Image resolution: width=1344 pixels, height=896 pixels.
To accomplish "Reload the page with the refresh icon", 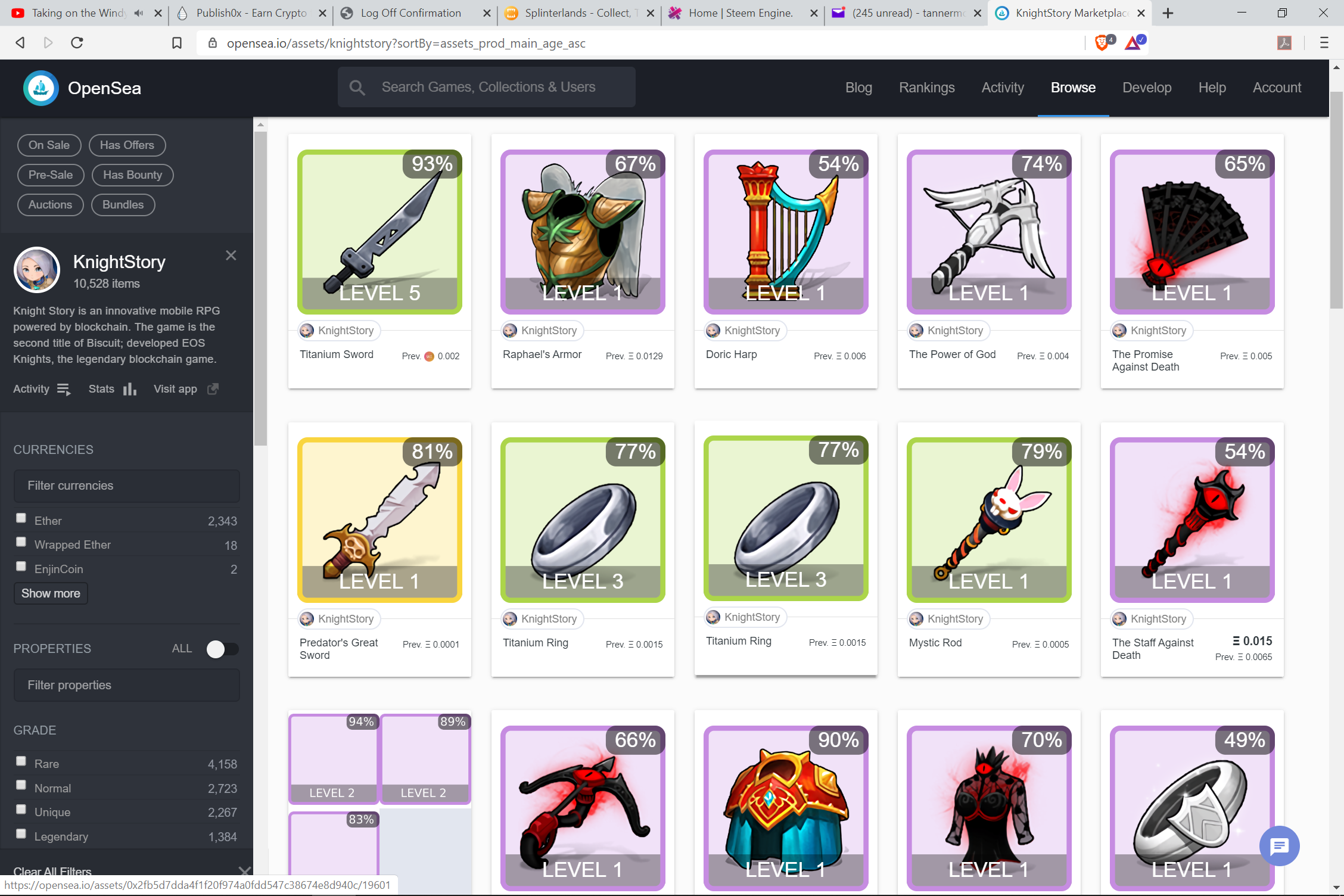I will coord(77,42).
